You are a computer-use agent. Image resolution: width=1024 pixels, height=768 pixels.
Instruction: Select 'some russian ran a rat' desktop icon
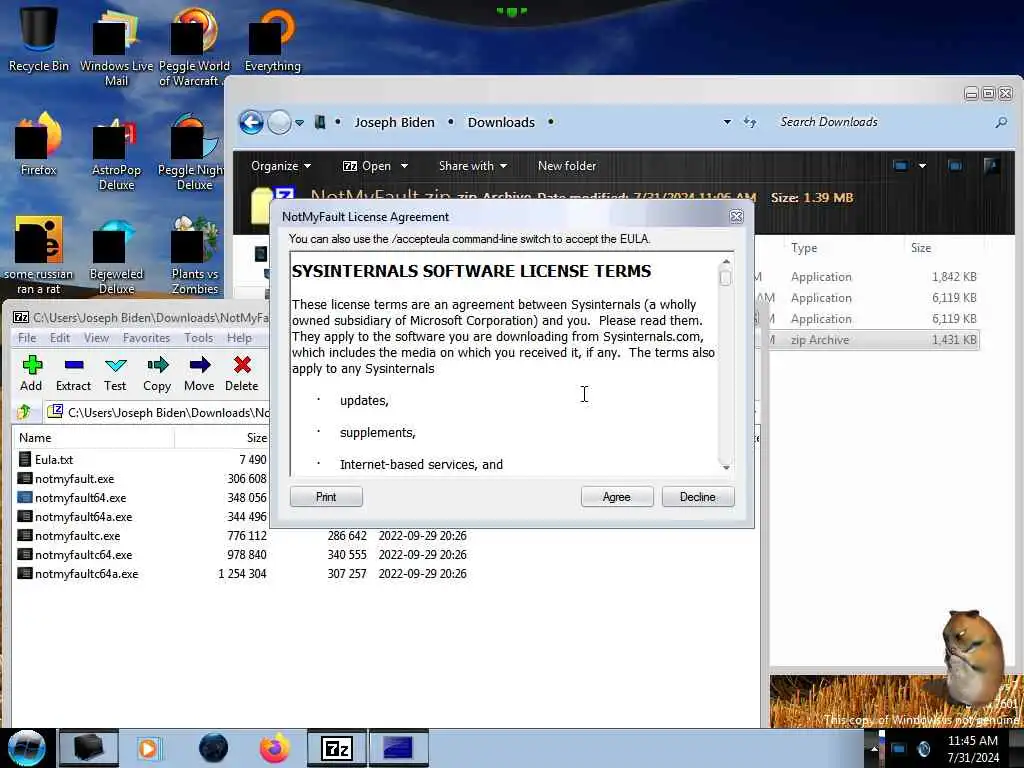39,256
